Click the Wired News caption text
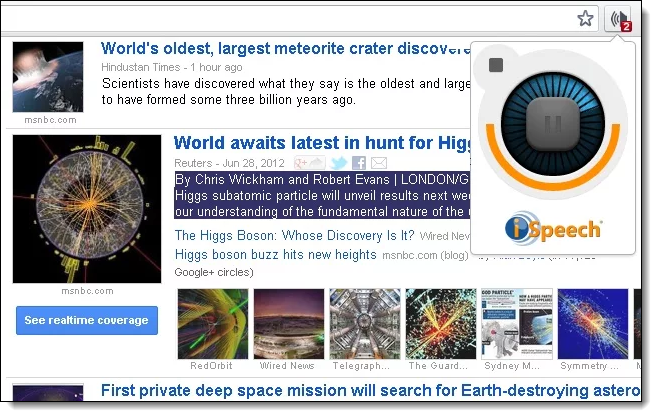The height and width of the screenshot is (417, 657). click(x=287, y=365)
